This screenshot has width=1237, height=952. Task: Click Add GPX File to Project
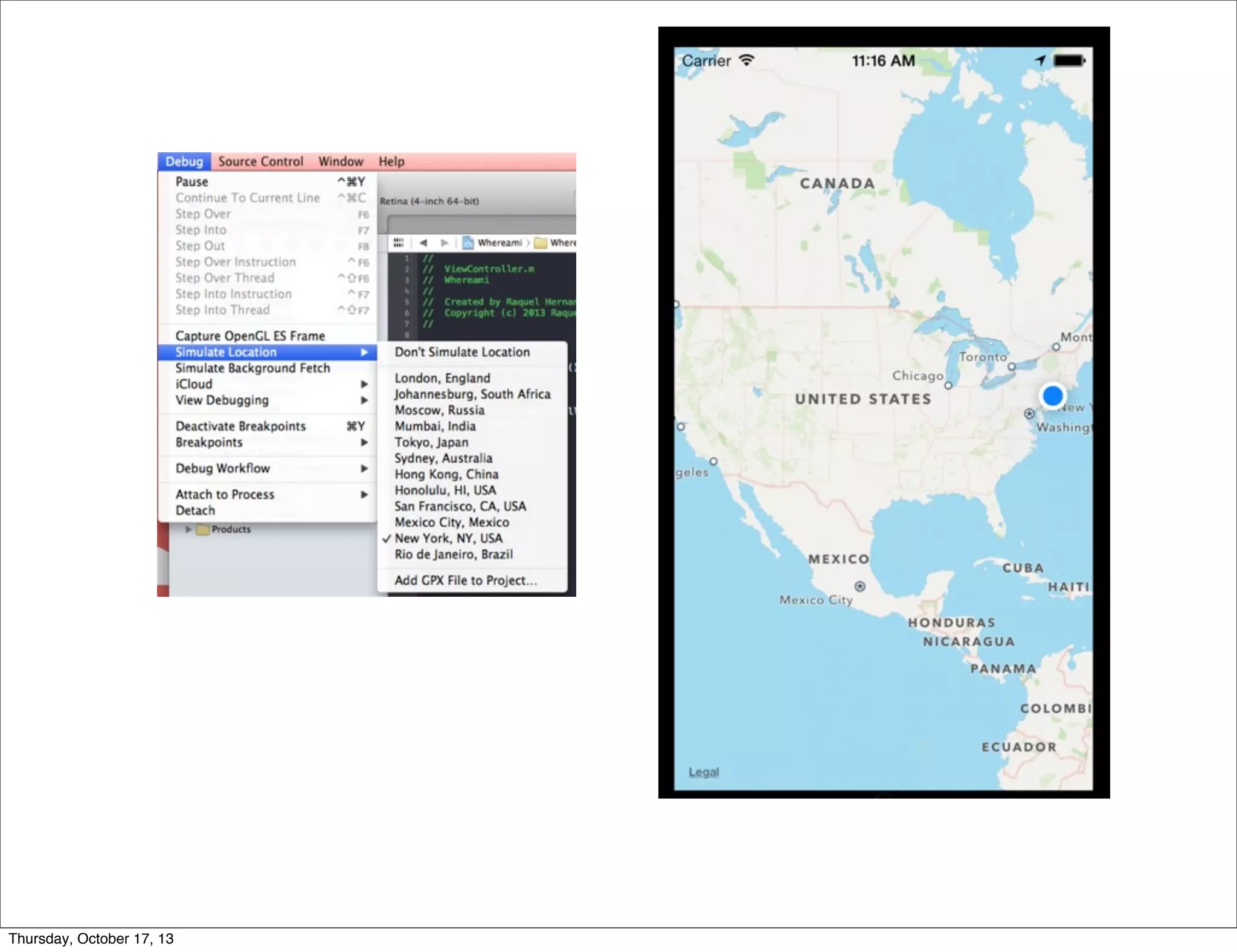465,581
